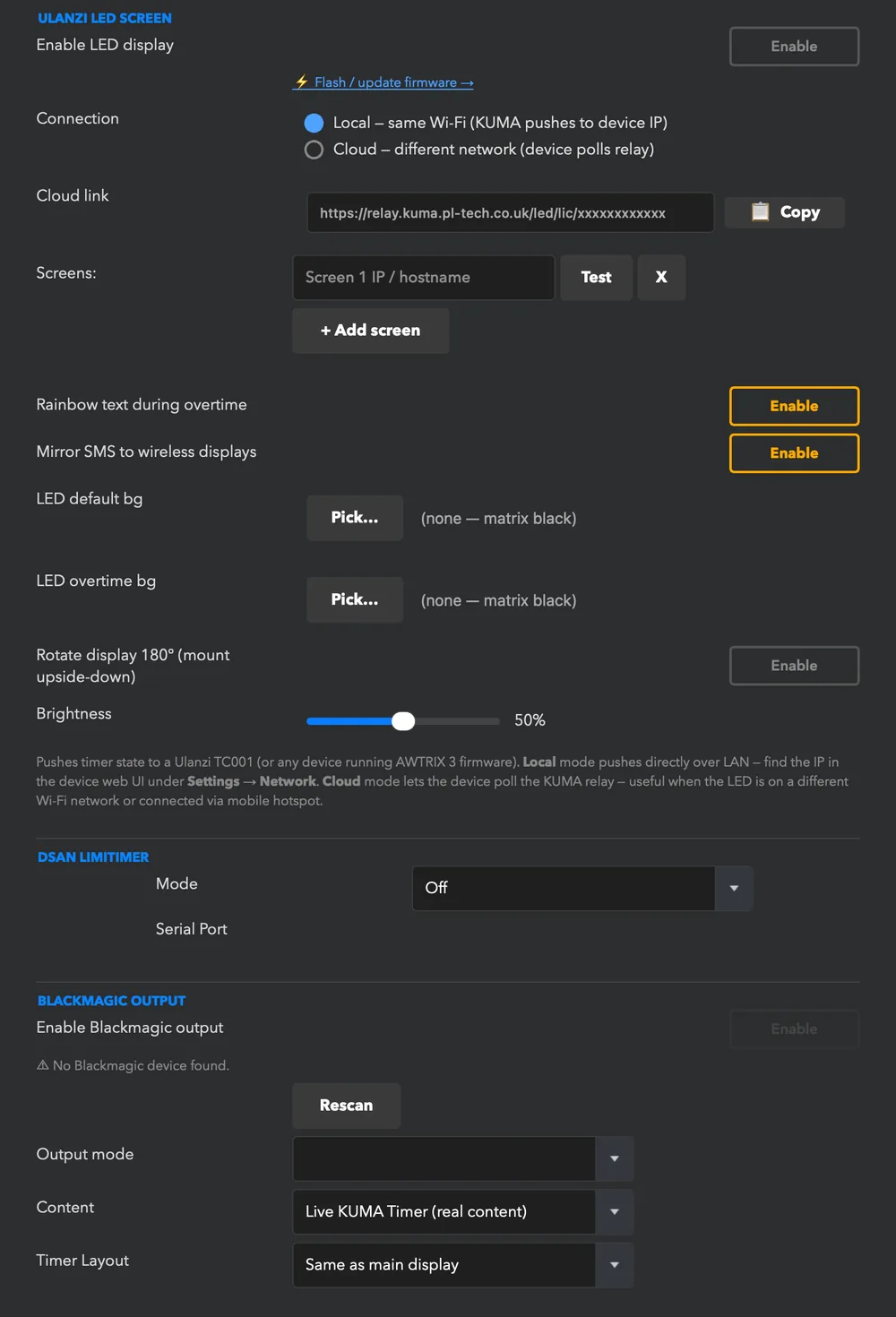
Task: Enable rainbow text during overtime
Action: (x=794, y=406)
